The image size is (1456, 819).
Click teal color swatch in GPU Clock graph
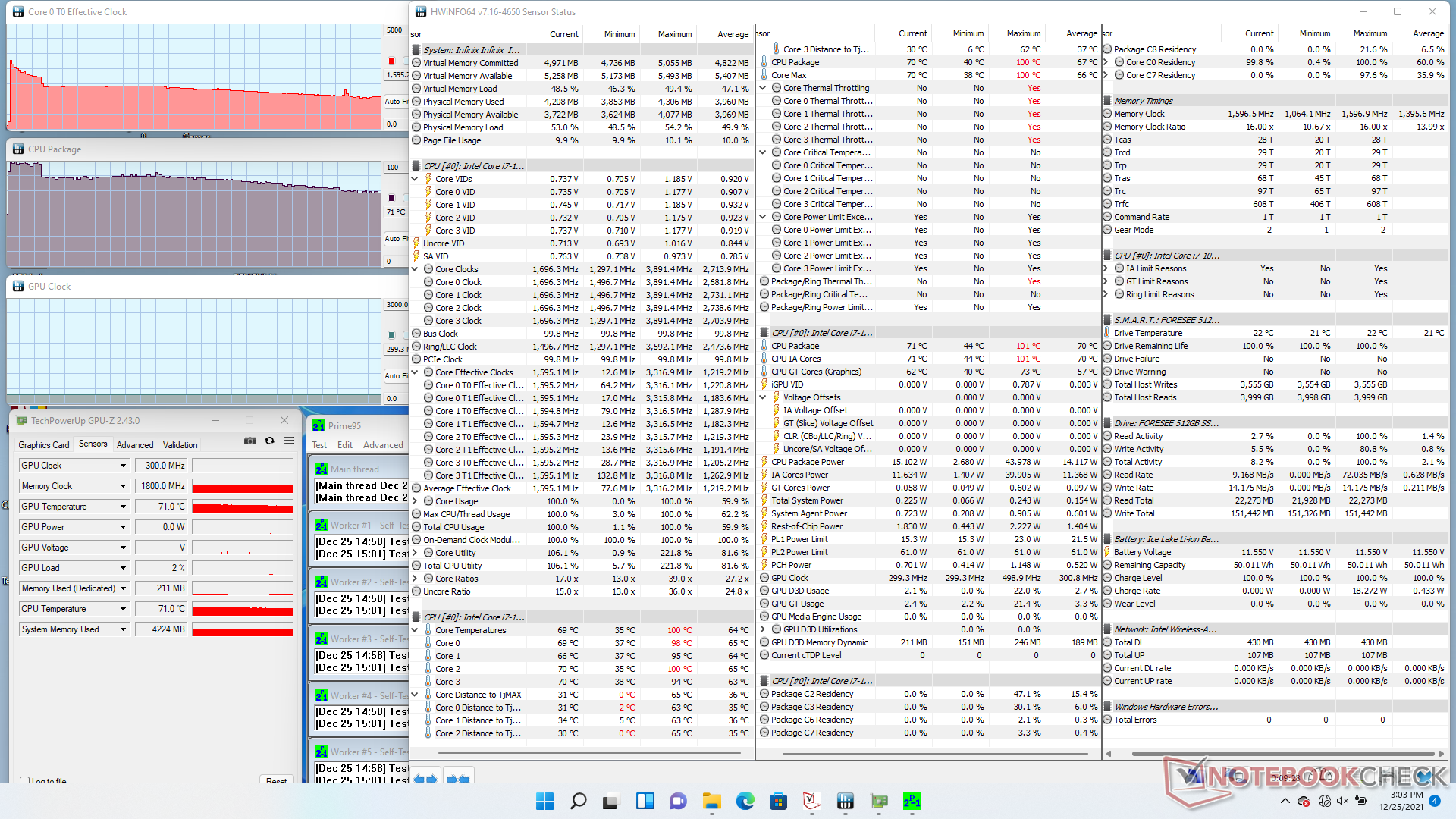tap(392, 335)
